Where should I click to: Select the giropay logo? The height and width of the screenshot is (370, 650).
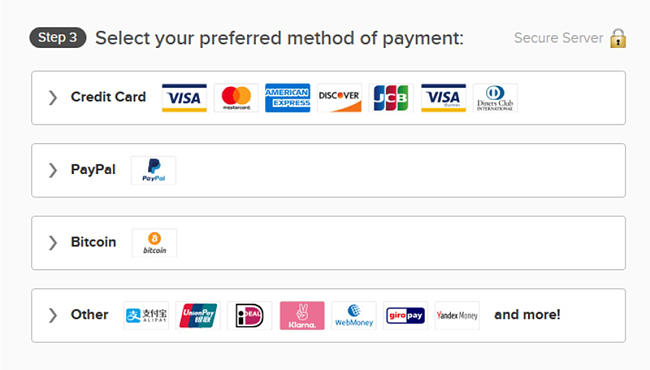coord(405,315)
